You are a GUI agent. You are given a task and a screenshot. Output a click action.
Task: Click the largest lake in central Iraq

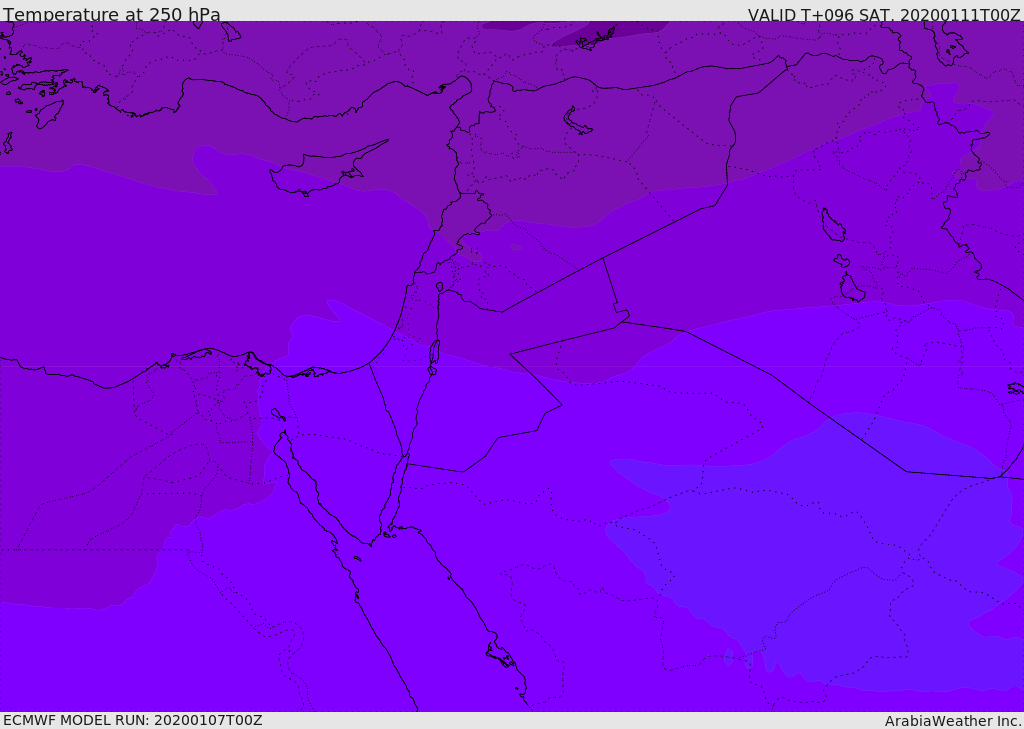tap(832, 226)
